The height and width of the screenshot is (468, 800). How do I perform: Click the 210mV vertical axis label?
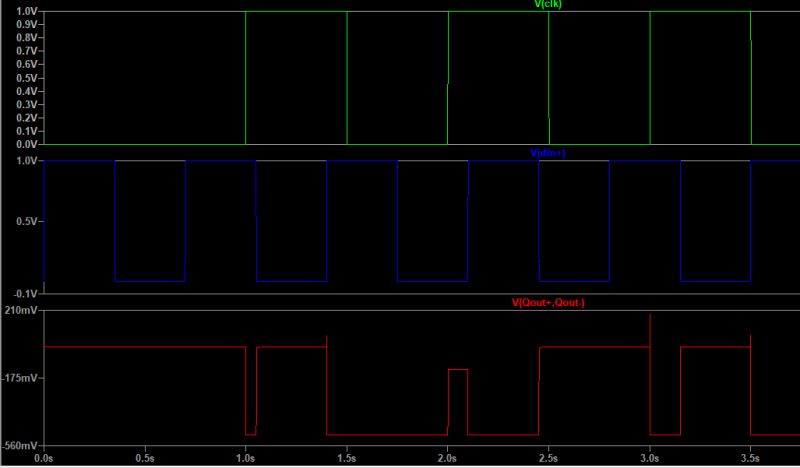coord(23,310)
